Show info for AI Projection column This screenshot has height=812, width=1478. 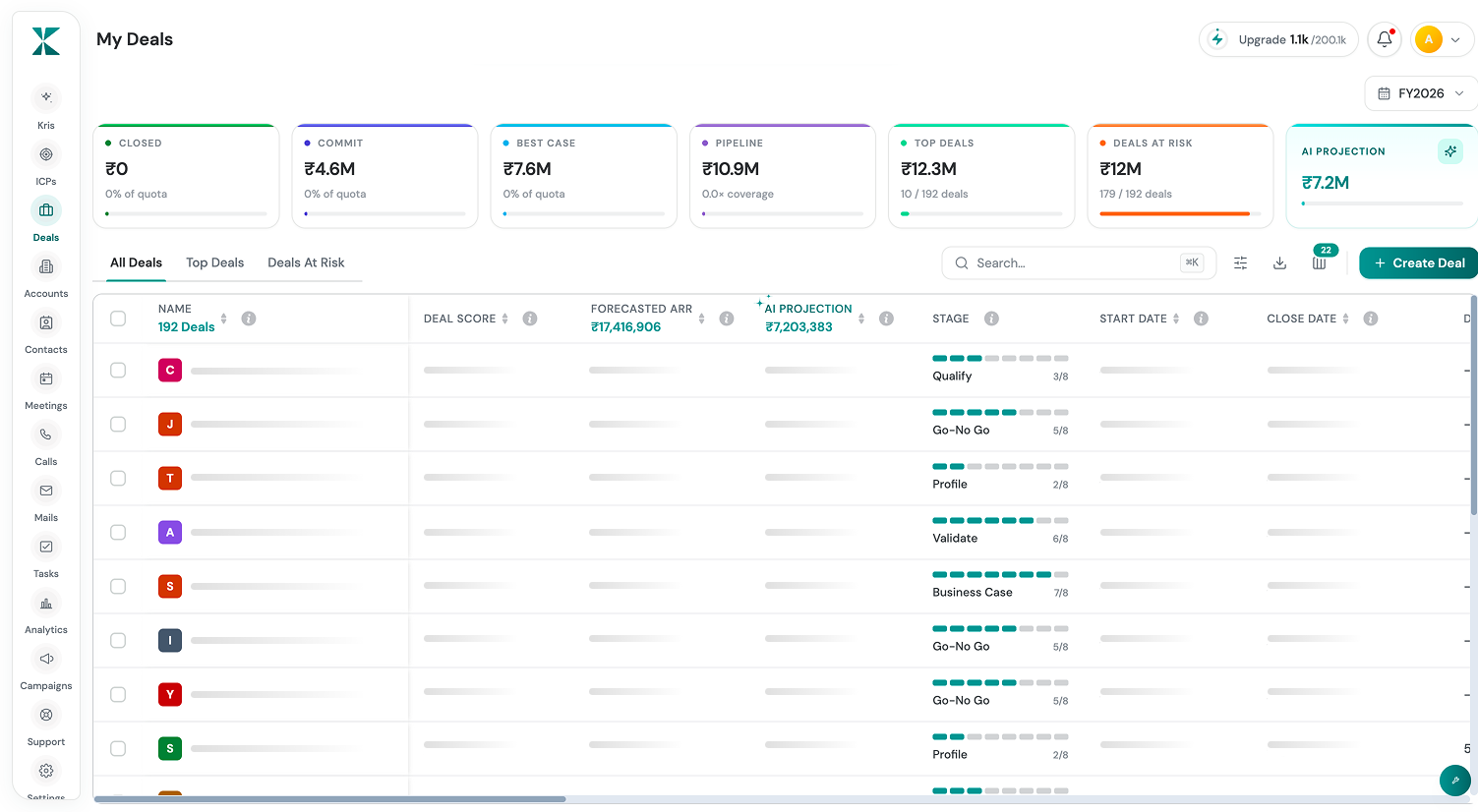tap(886, 319)
